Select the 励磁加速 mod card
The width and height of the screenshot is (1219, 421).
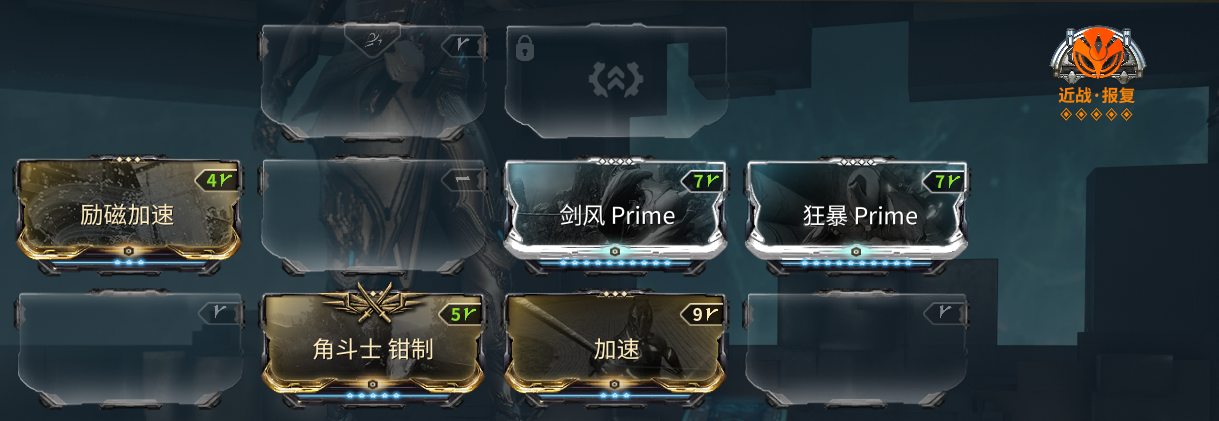click(x=129, y=213)
